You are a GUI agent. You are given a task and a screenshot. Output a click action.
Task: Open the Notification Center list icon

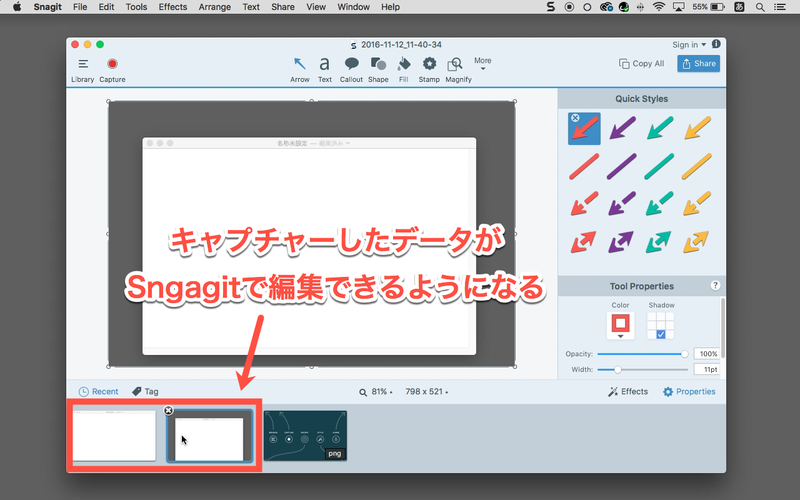coord(780,7)
